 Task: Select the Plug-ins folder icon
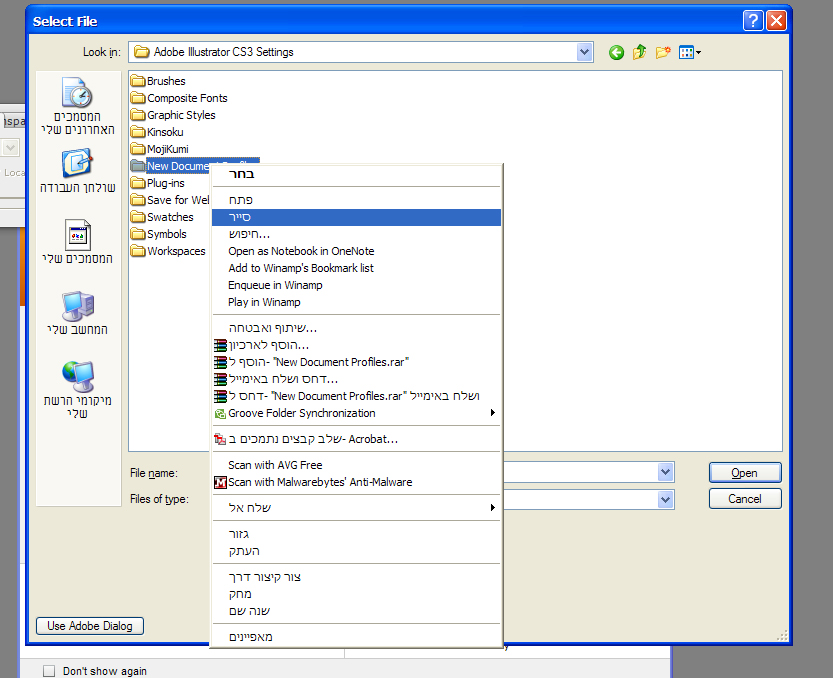[x=138, y=183]
